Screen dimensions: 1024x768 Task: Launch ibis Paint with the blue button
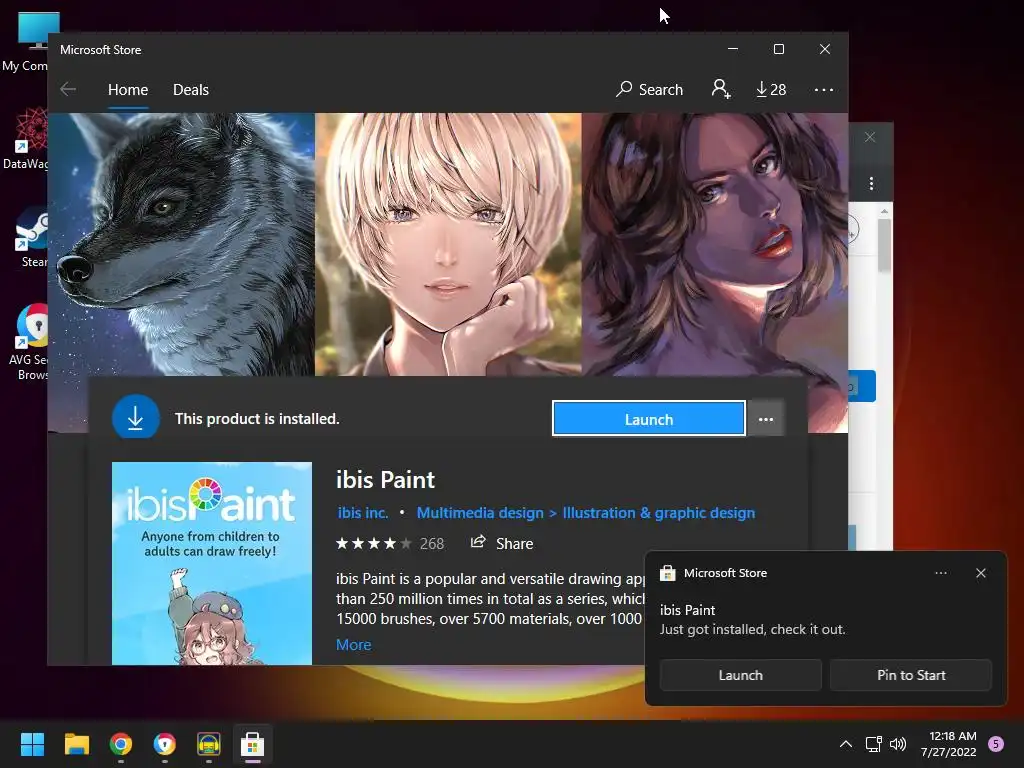648,419
